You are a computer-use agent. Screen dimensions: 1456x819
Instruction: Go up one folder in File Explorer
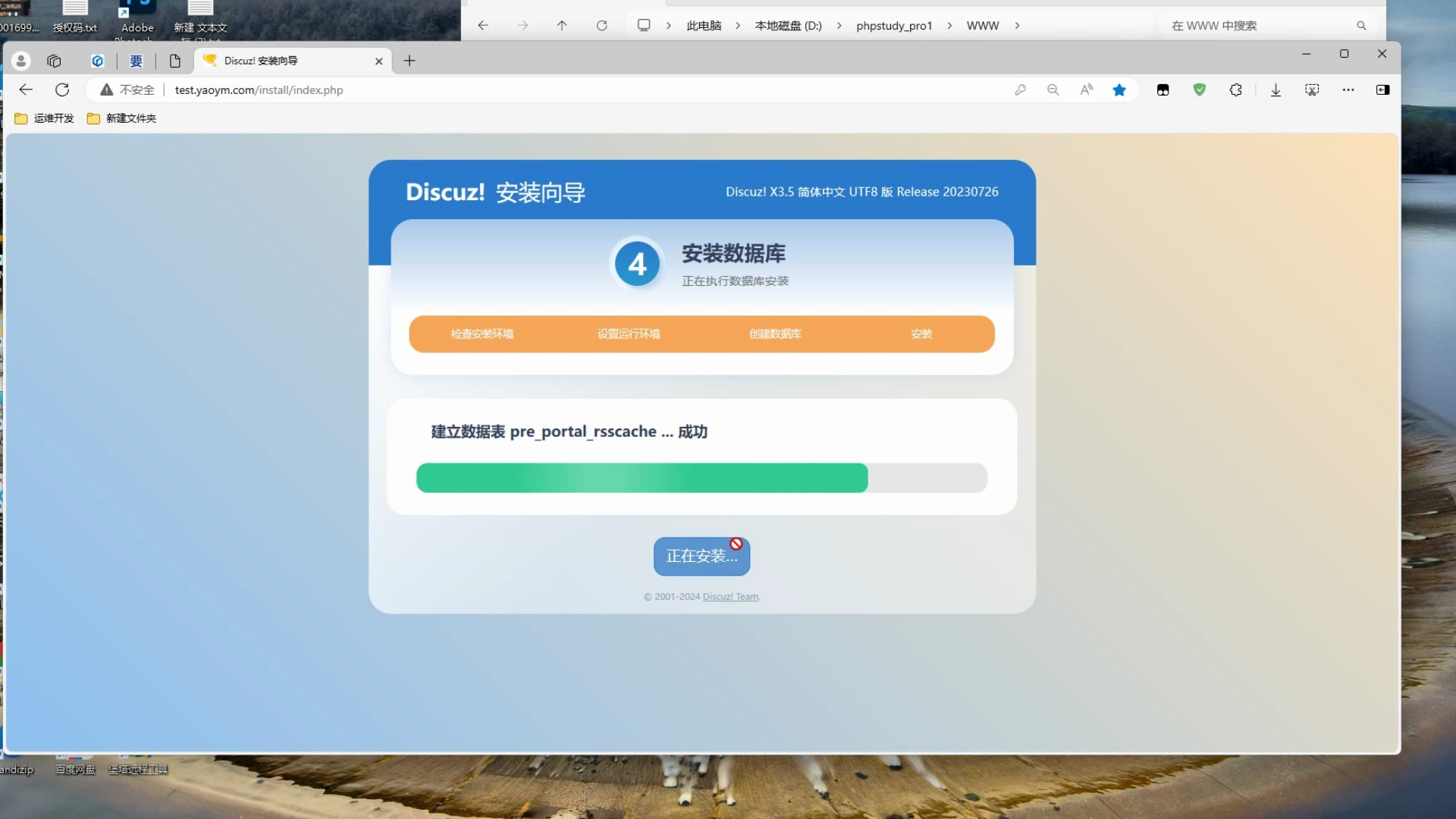click(x=562, y=25)
